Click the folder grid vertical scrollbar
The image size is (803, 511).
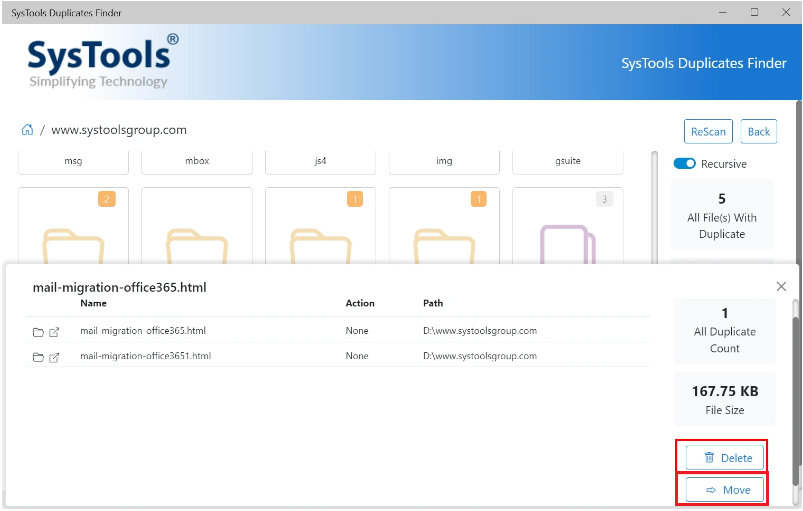click(654, 207)
